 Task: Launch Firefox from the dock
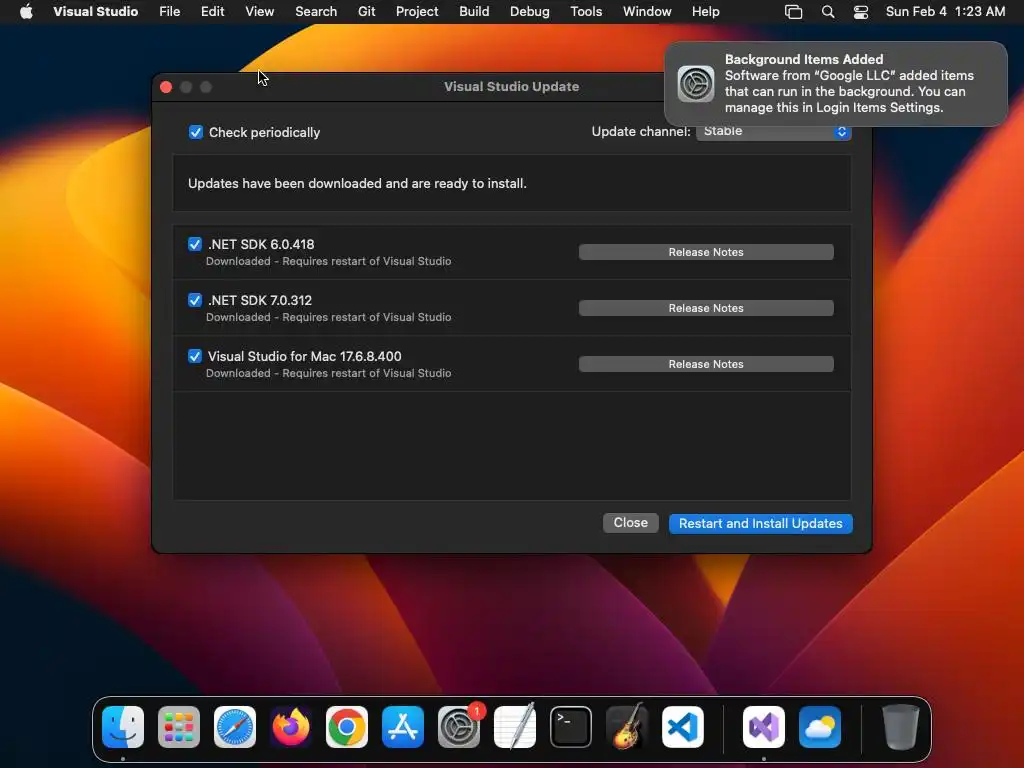(x=291, y=726)
